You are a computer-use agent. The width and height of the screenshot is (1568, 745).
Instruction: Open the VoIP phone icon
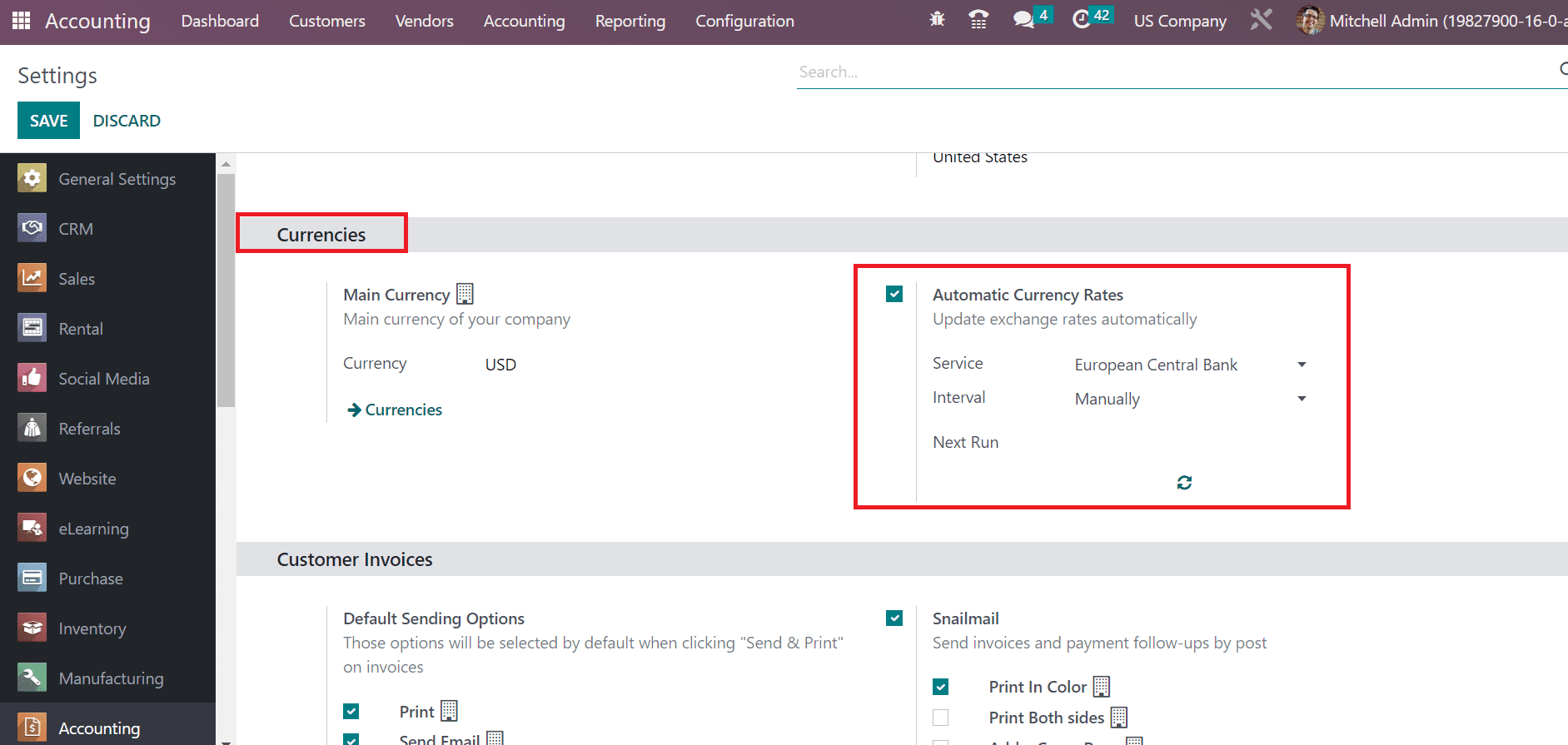tap(978, 19)
